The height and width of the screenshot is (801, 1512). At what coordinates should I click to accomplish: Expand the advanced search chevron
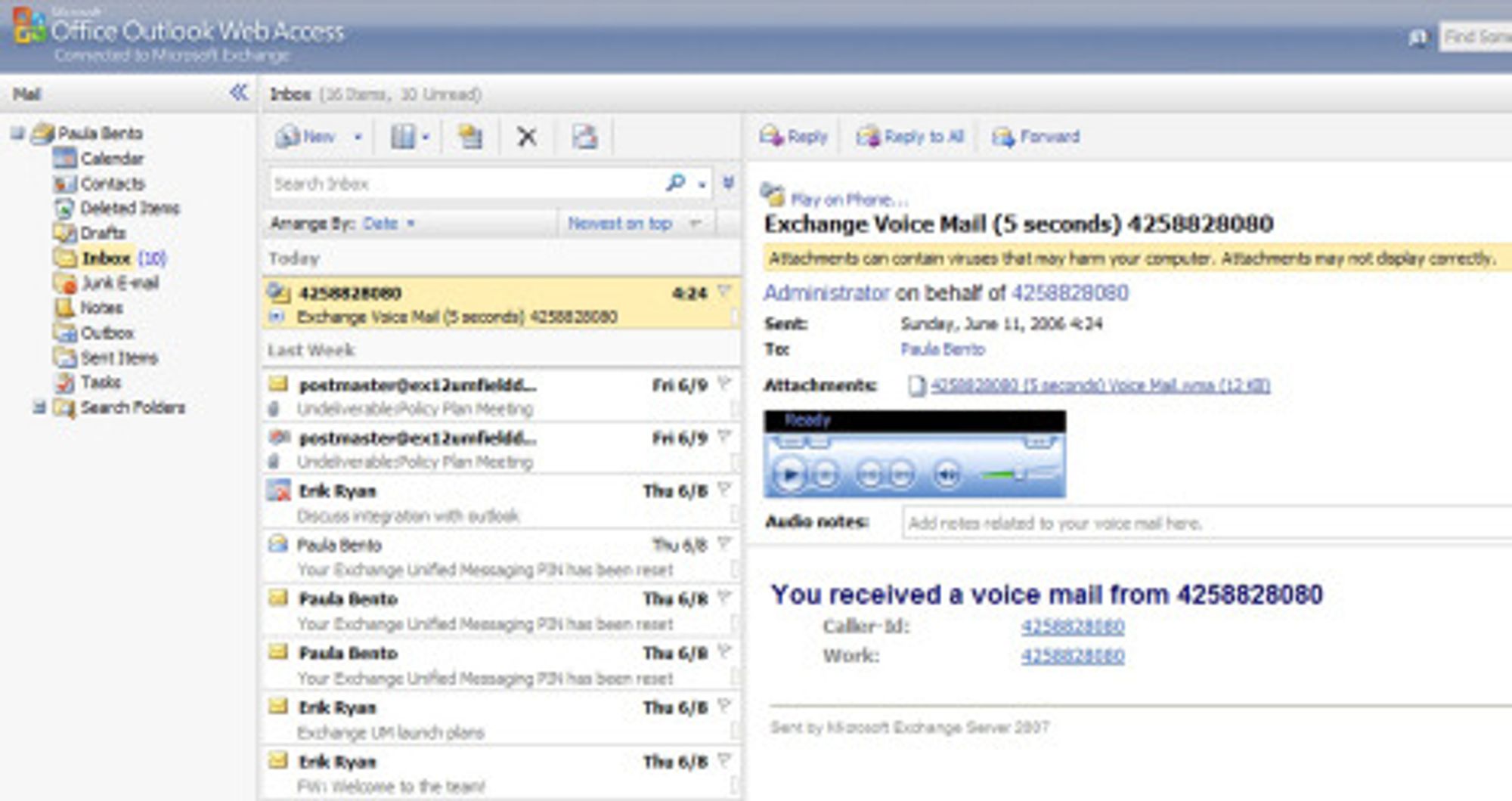[728, 182]
